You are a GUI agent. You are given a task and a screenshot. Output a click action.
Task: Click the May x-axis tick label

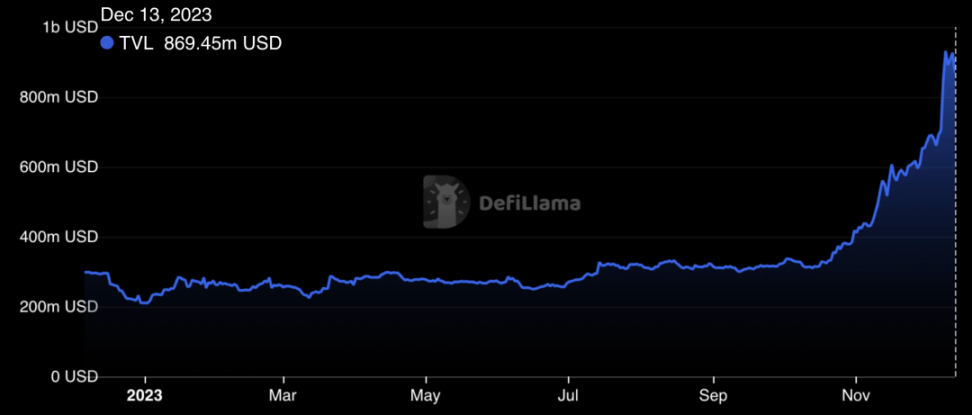(x=426, y=396)
